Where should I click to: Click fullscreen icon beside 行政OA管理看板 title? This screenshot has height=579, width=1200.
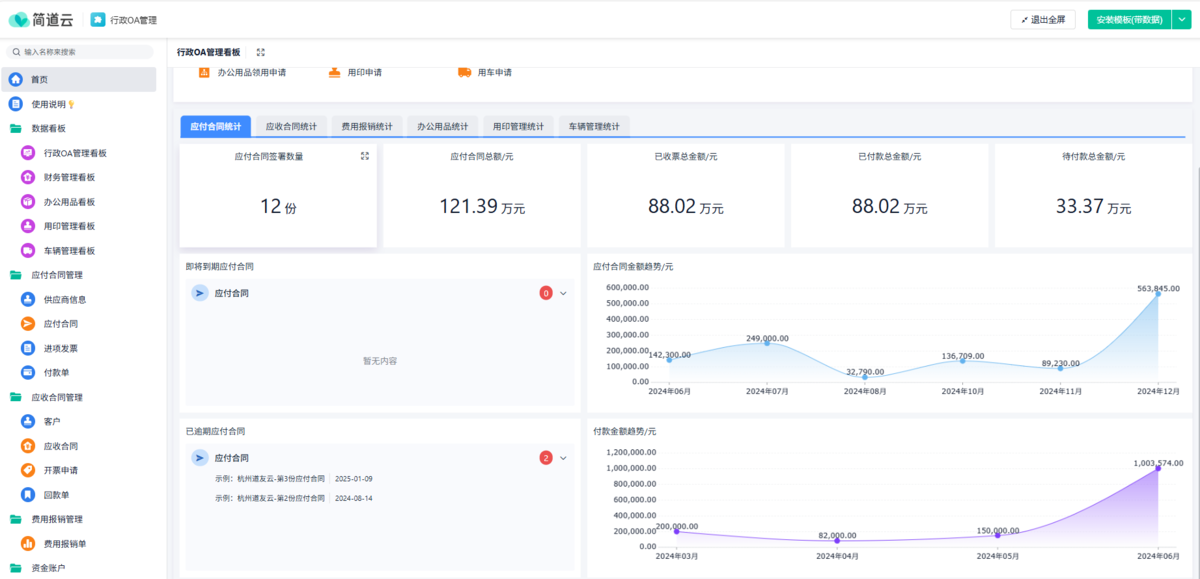tap(261, 52)
